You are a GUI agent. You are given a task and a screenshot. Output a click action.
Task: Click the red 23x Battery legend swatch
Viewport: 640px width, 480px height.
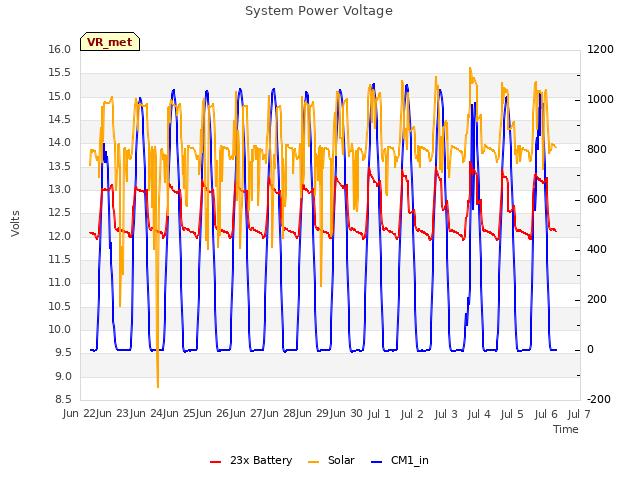[215, 462]
